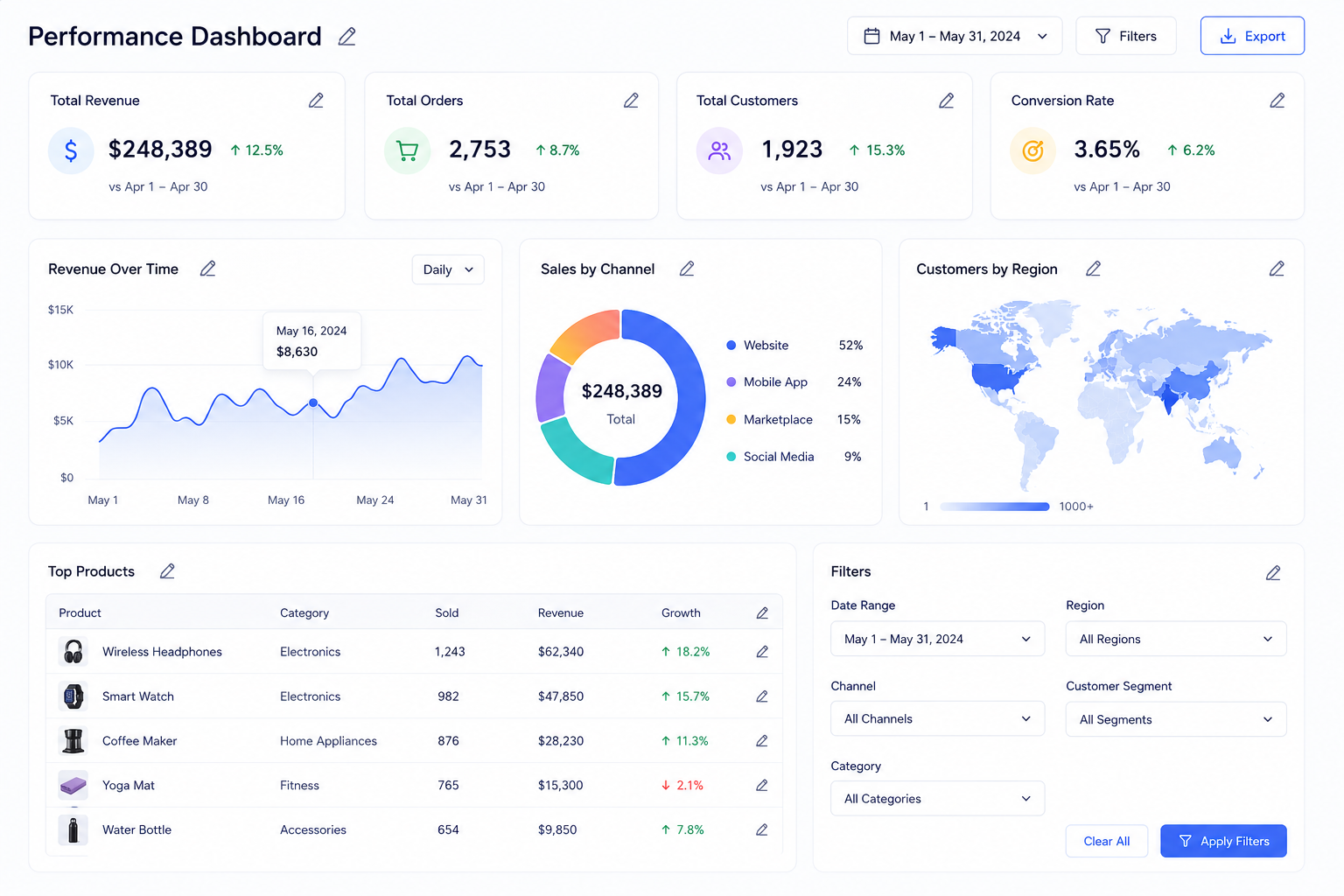Screen dimensions: 1344x896
Task: Click the Social Media legend color dot
Action: 731,457
